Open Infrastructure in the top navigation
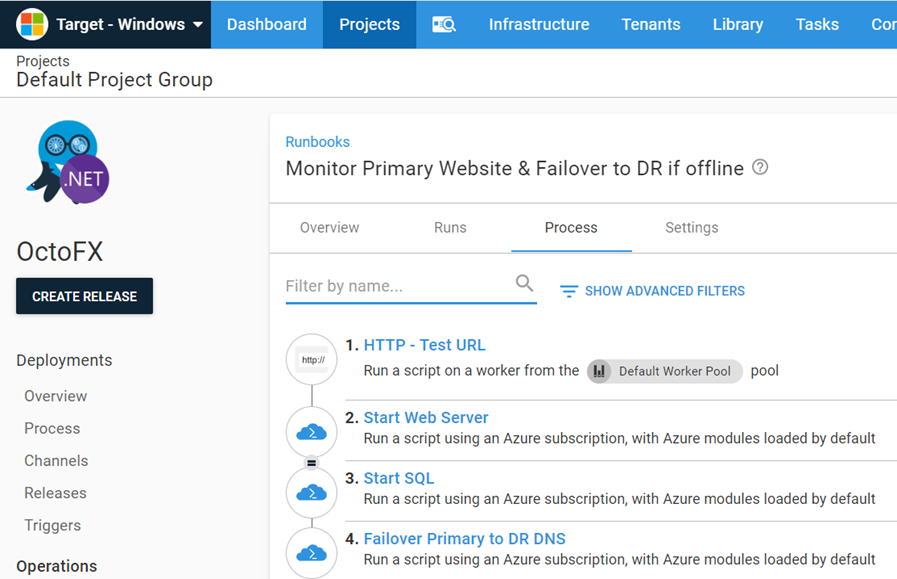This screenshot has height=579, width=897. (x=538, y=24)
